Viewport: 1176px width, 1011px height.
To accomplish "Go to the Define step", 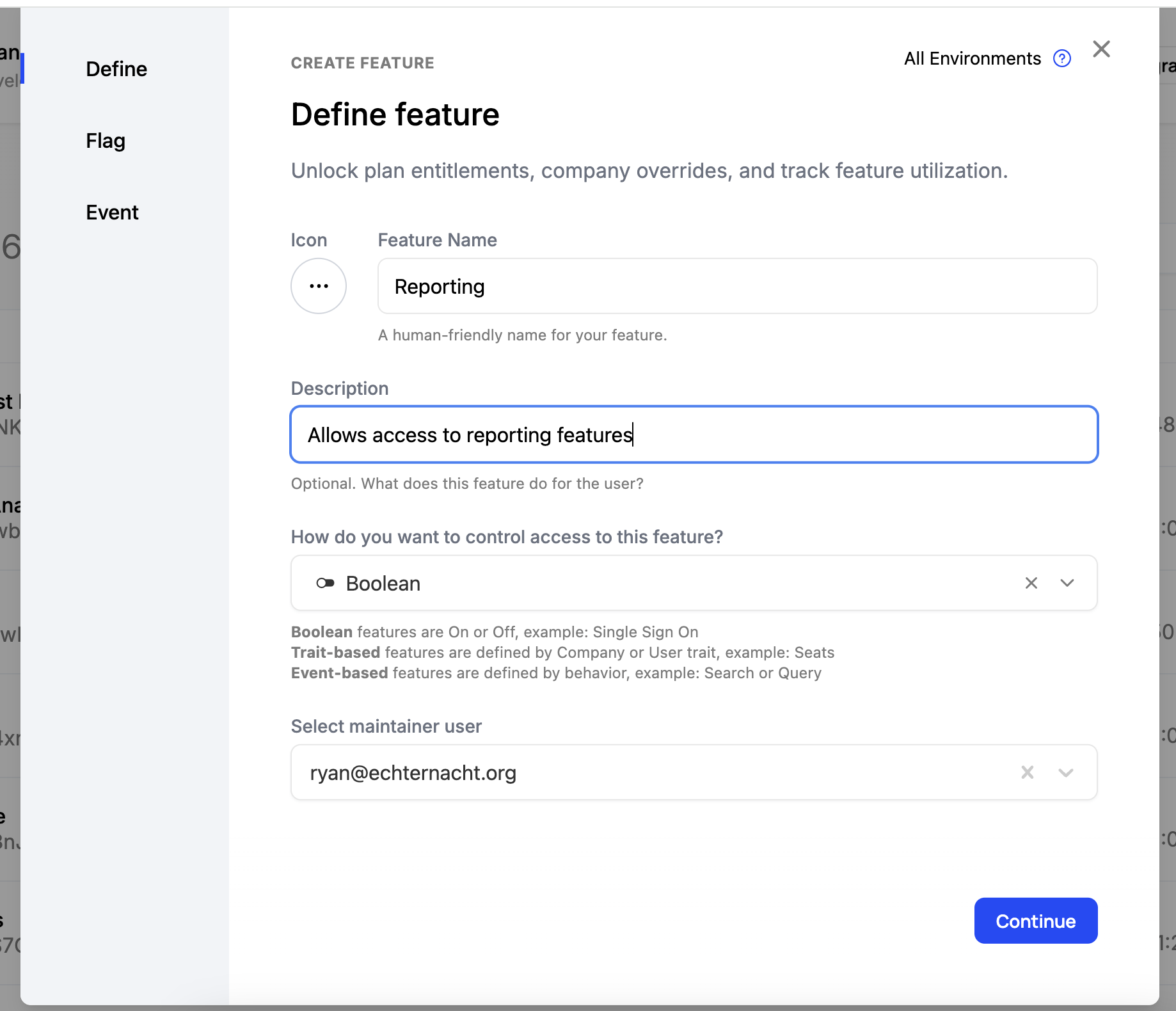I will coord(116,69).
